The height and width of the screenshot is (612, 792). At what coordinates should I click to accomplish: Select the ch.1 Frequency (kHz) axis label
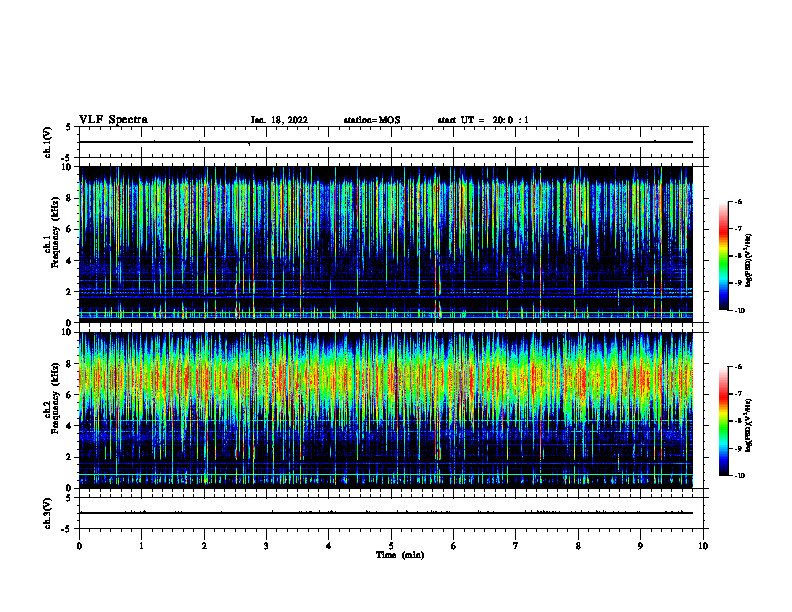(x=52, y=232)
